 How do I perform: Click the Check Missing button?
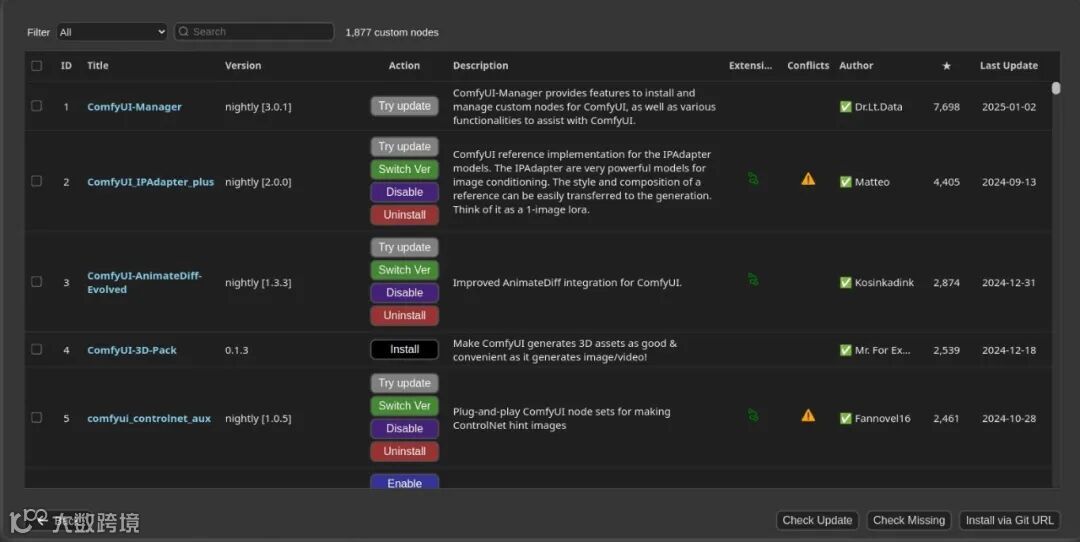point(908,521)
